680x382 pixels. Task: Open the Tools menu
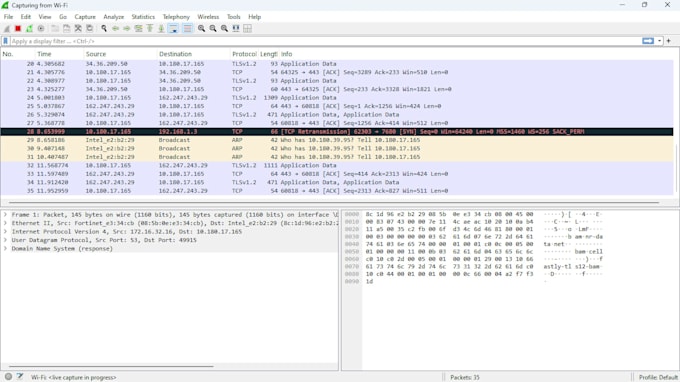pyautogui.click(x=233, y=17)
